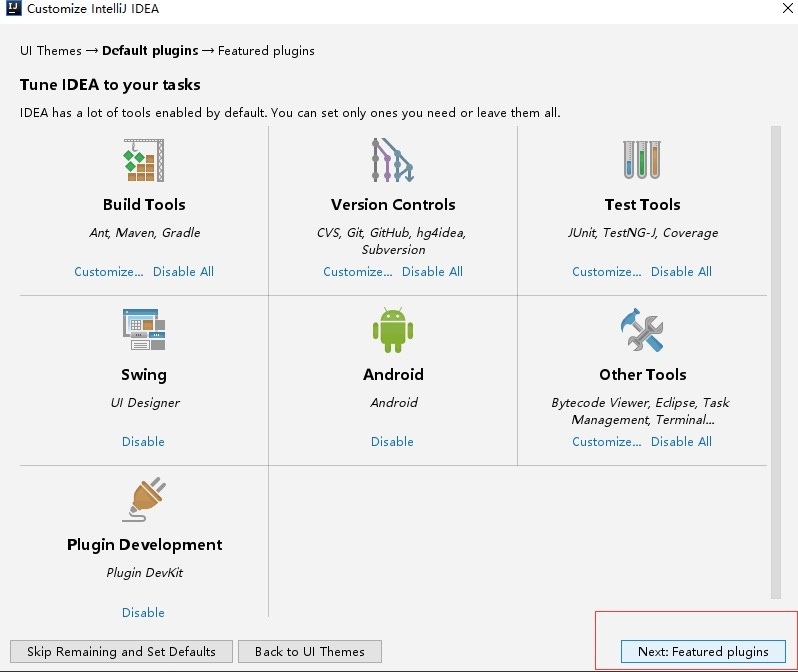Click the 'Other Tools' heading
The image size is (798, 672).
(642, 375)
